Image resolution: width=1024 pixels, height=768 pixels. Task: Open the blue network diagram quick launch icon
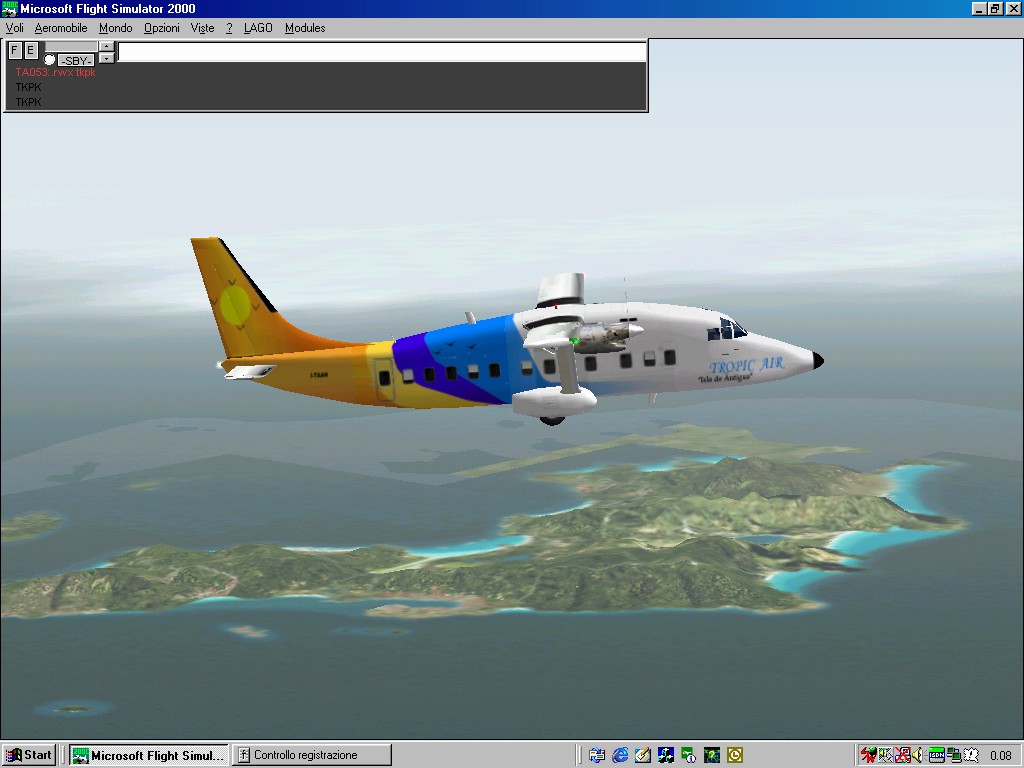click(x=665, y=756)
